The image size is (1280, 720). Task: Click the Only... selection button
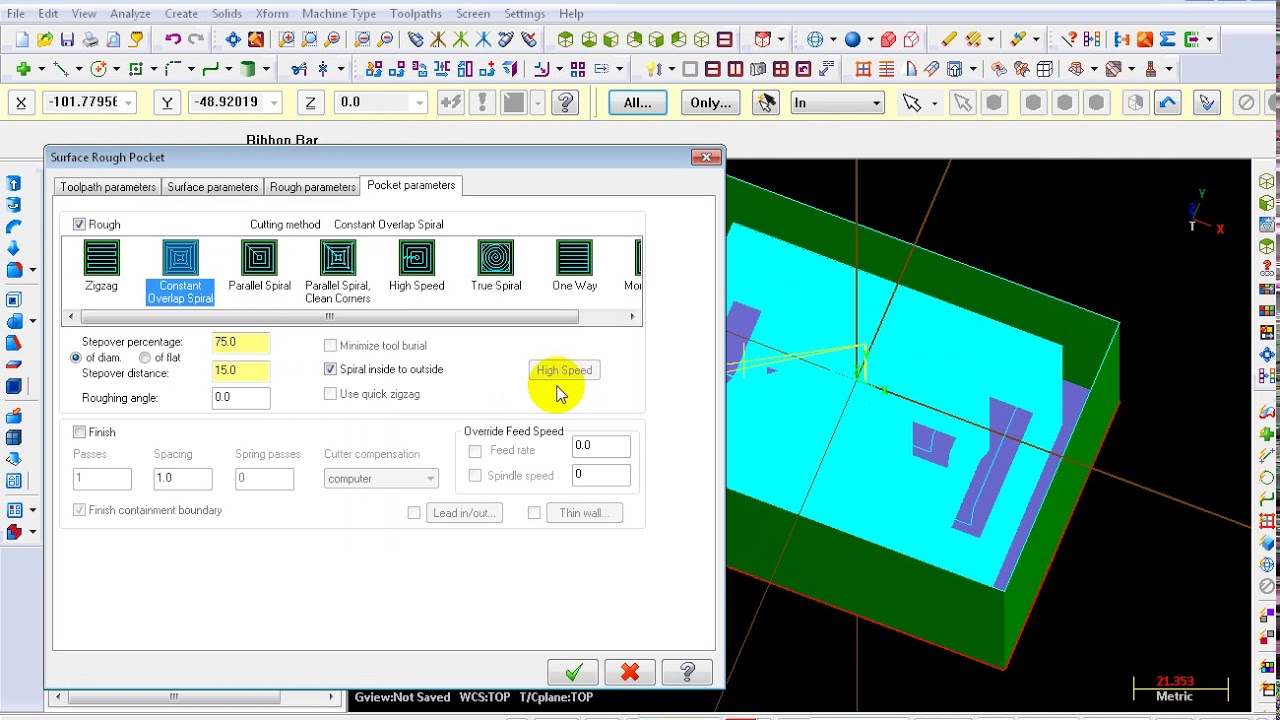[x=710, y=102]
